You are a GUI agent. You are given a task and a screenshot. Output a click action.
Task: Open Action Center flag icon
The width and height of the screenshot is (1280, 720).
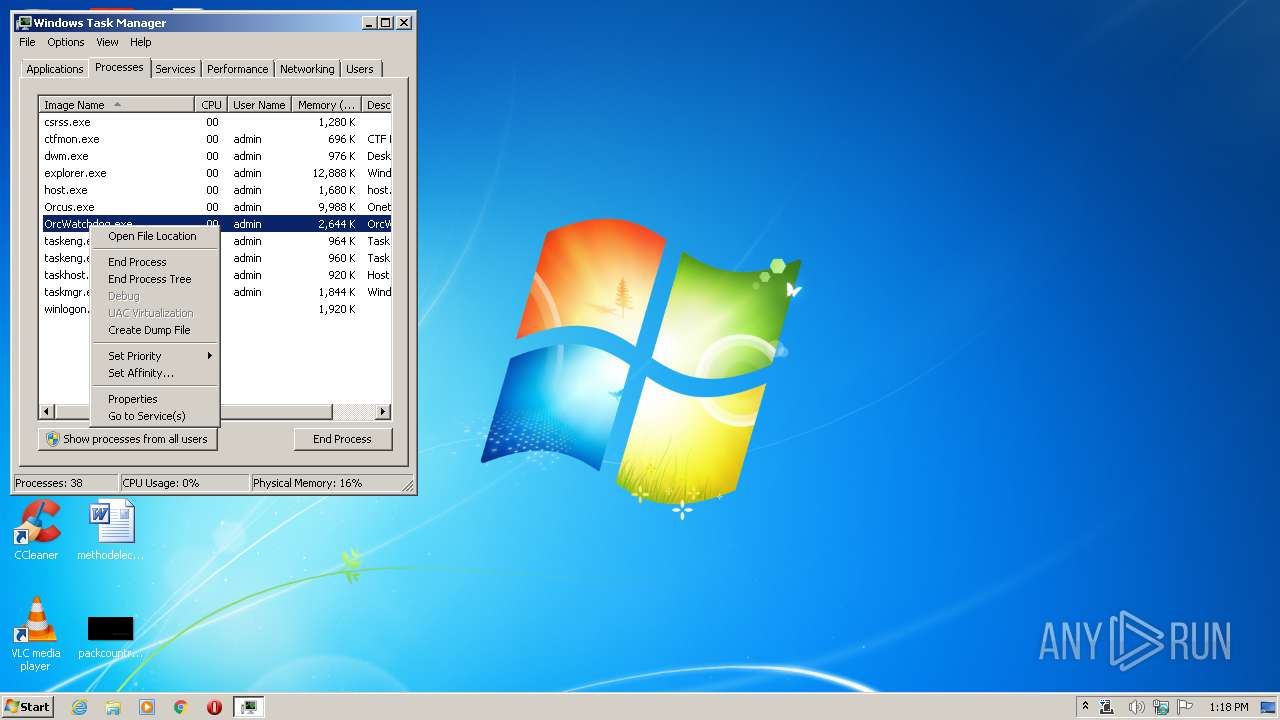1185,707
